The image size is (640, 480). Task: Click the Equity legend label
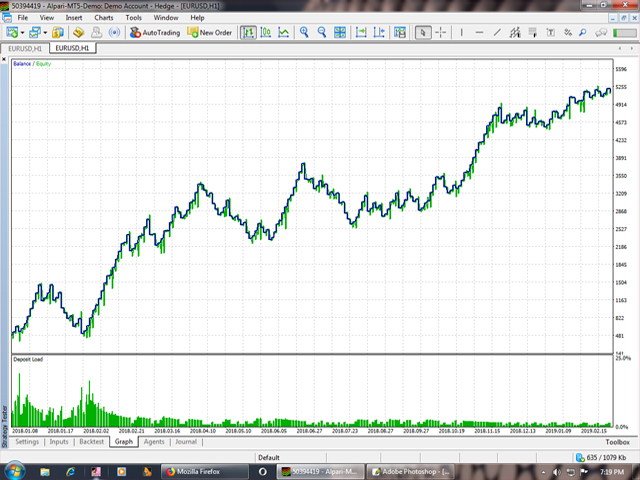[x=44, y=64]
